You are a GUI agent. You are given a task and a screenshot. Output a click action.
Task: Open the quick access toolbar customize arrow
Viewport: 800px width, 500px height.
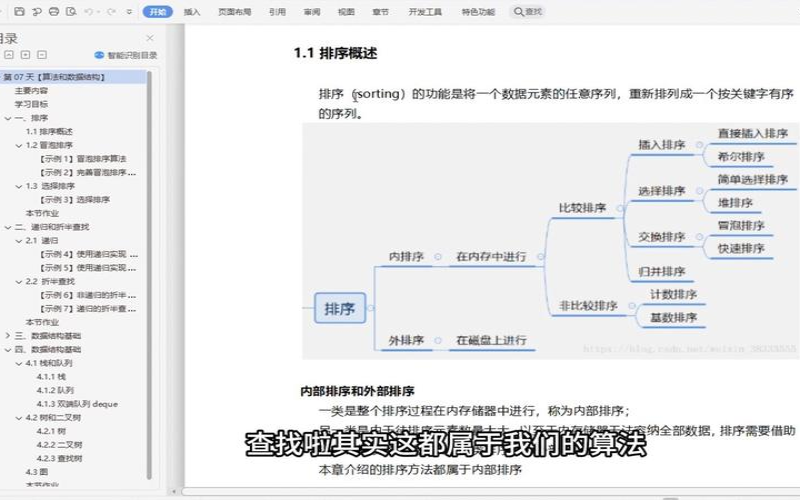click(x=130, y=11)
